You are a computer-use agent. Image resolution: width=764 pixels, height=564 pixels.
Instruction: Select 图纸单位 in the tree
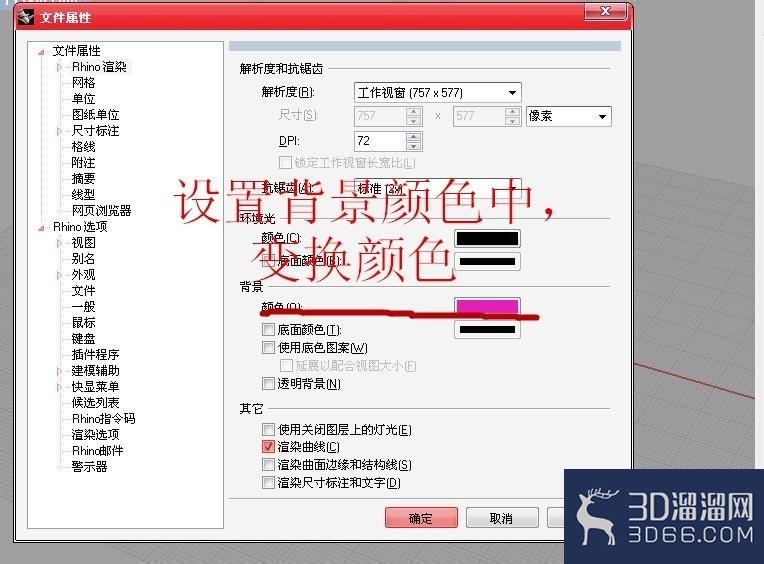click(x=96, y=115)
